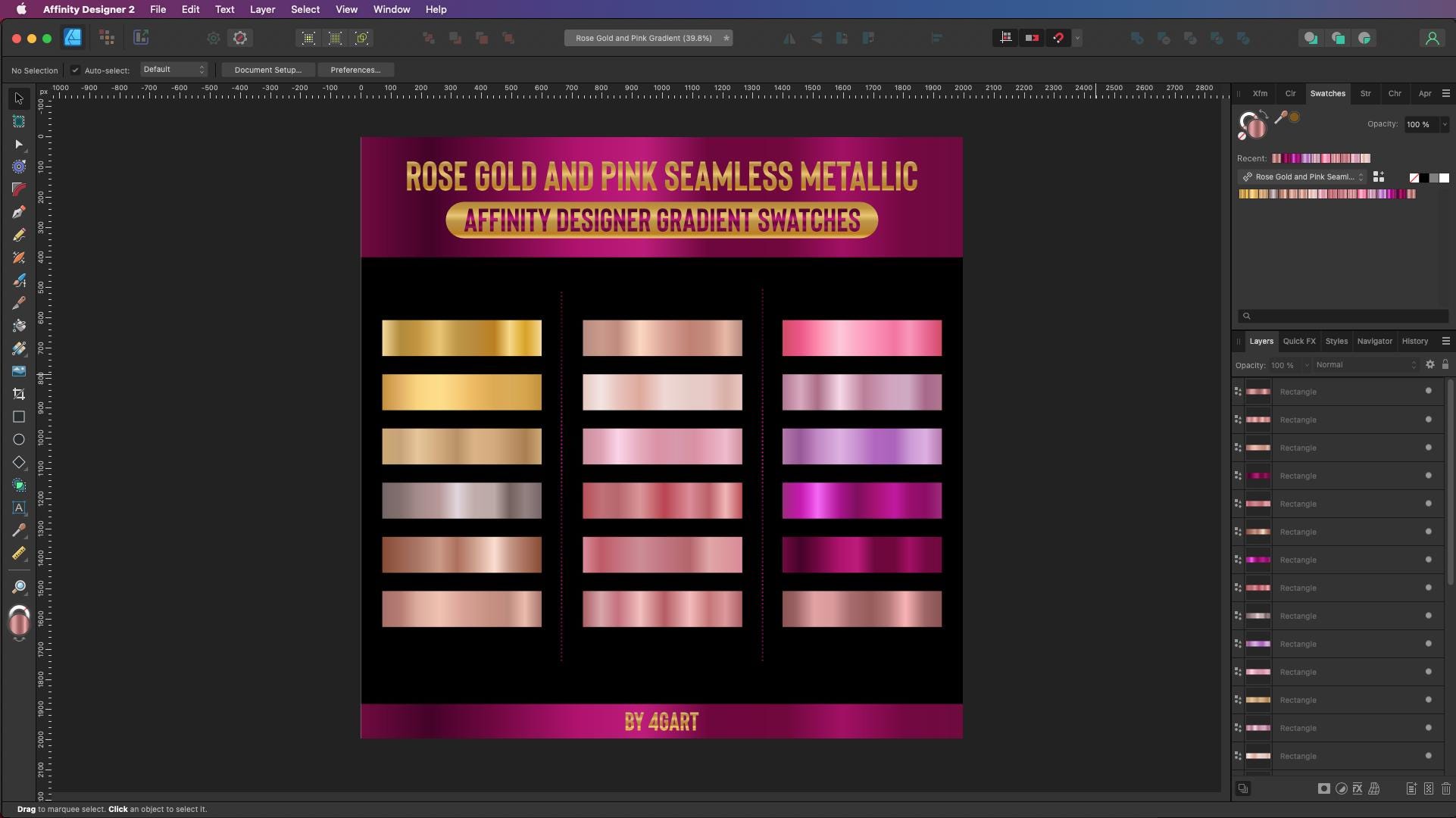Open Preferences

pyautogui.click(x=355, y=70)
